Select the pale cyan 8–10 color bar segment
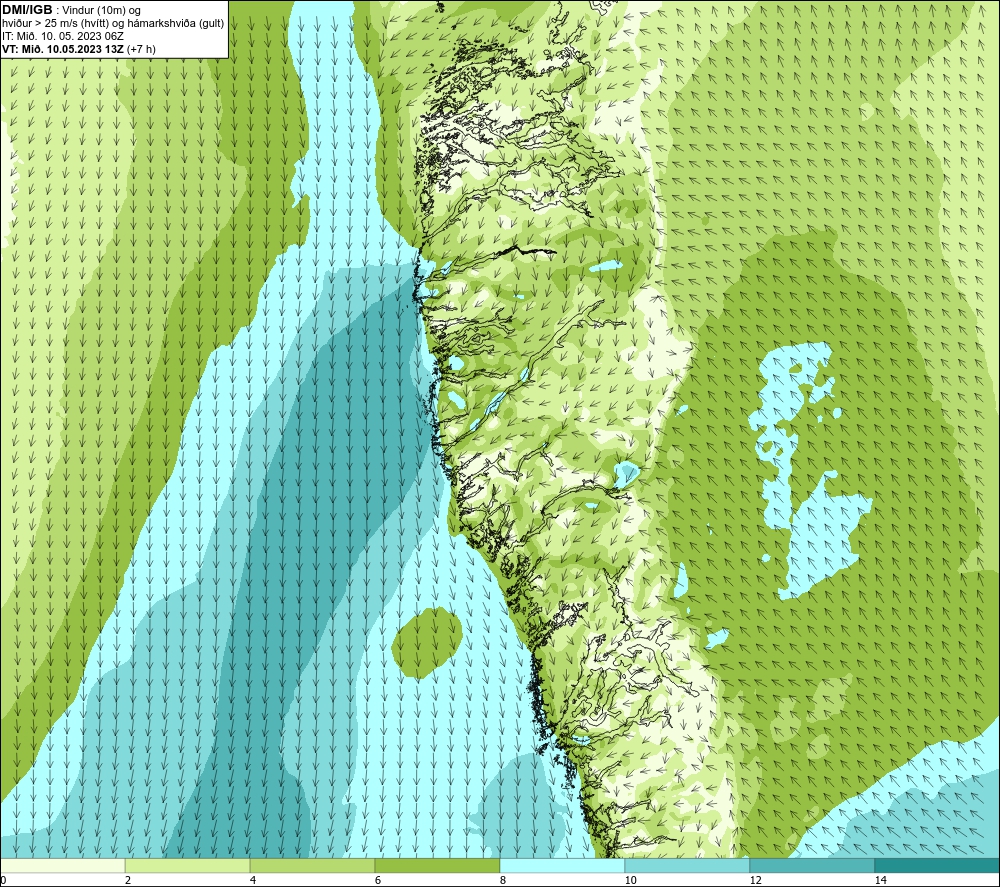The width and height of the screenshot is (1000, 887). point(562,866)
